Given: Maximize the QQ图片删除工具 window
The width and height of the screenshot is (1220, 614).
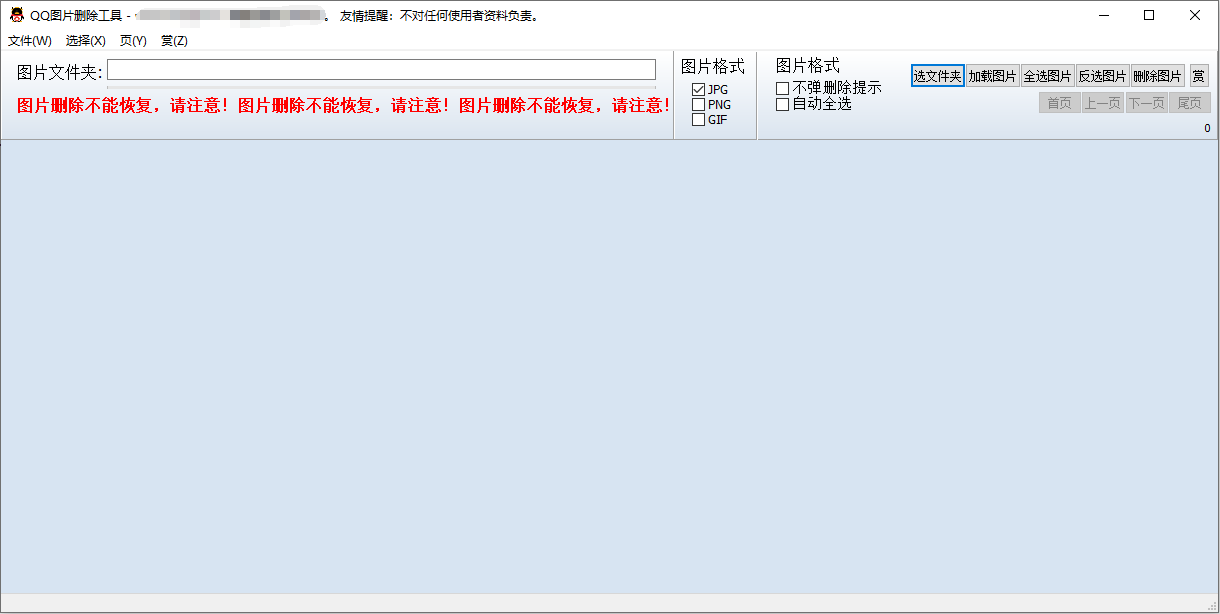Looking at the screenshot, I should pos(1149,15).
